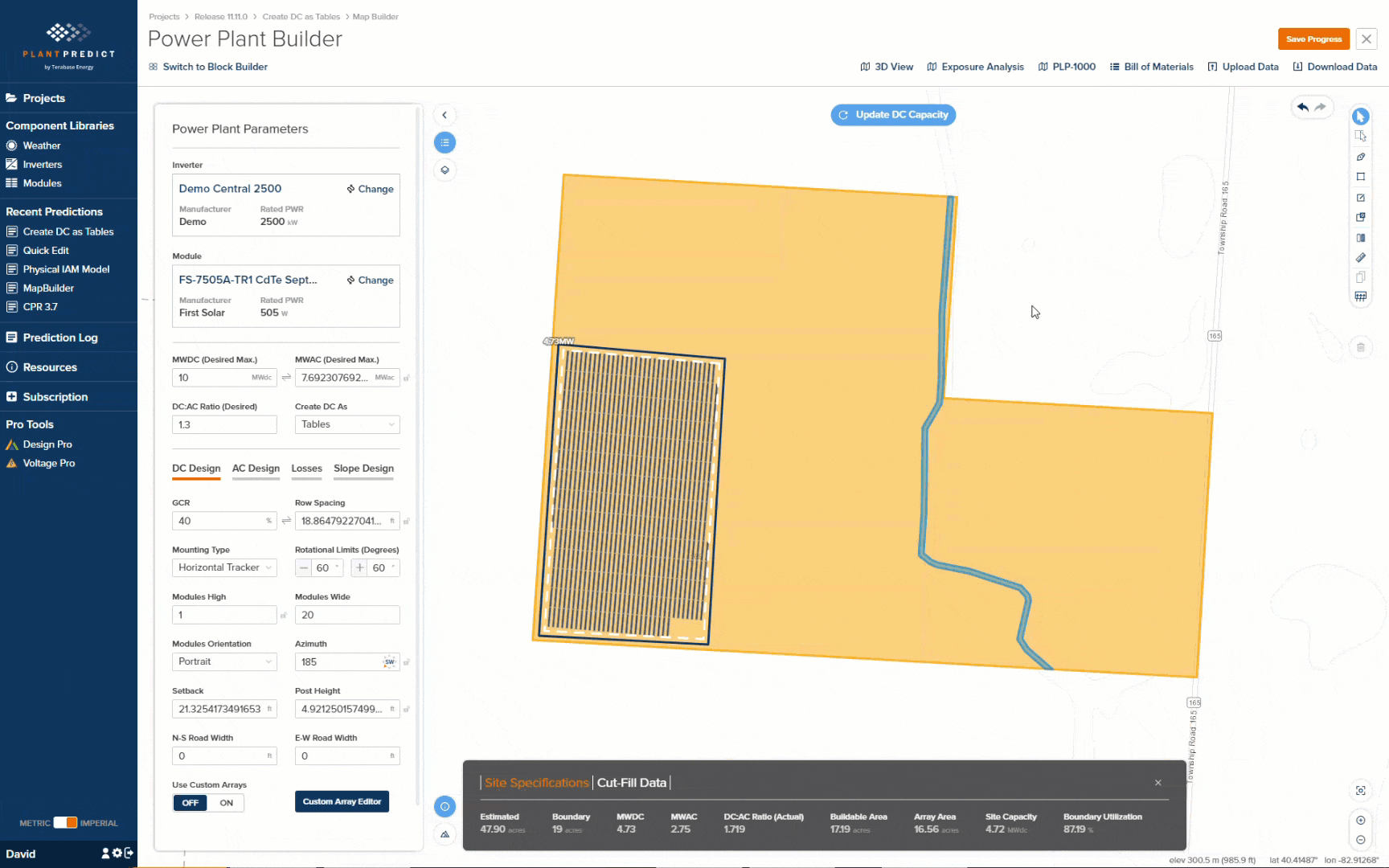Open the Slope Design tab
This screenshot has width=1389, height=868.
[363, 469]
